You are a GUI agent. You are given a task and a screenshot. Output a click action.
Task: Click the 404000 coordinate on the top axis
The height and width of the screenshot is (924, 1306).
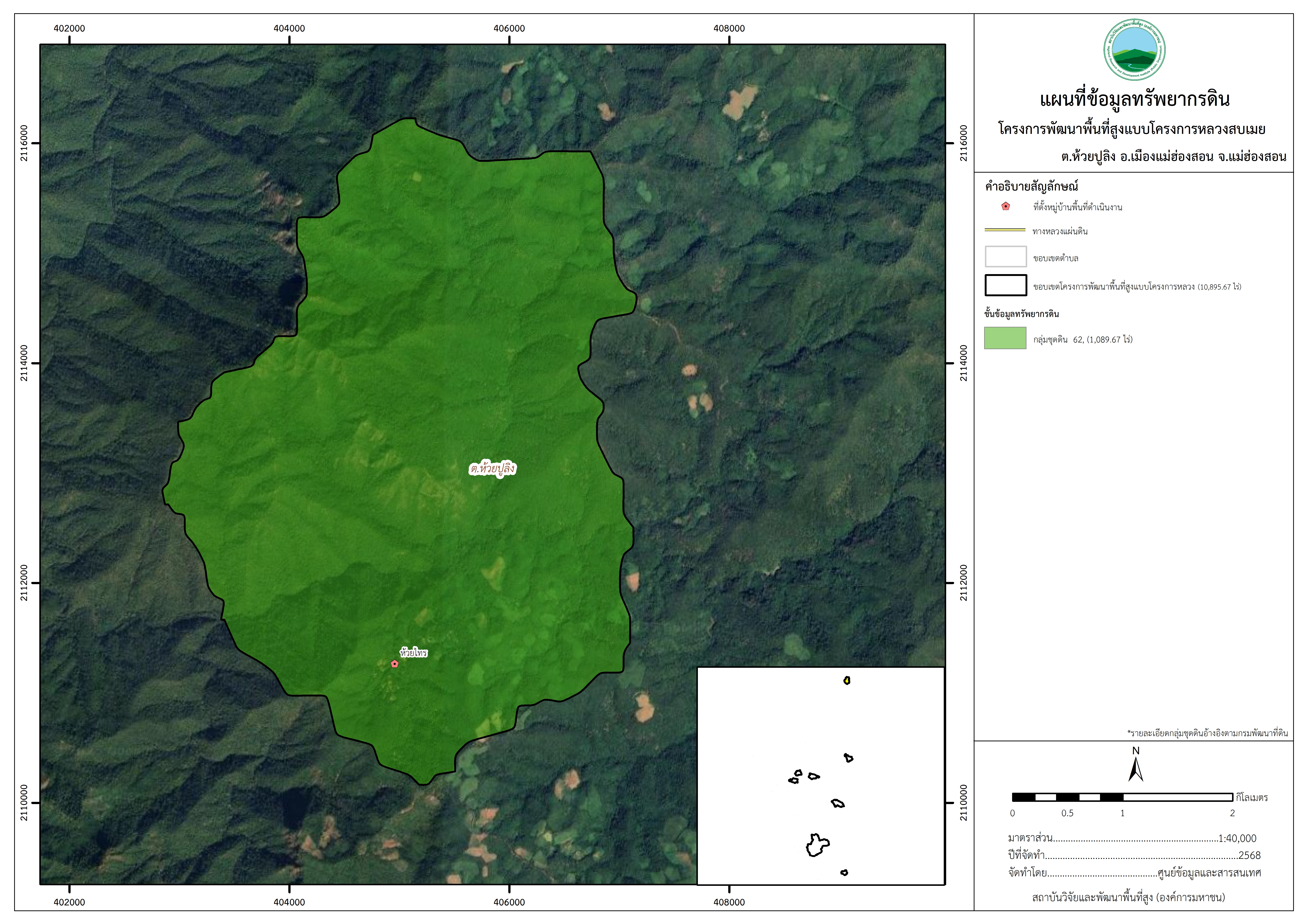(289, 28)
